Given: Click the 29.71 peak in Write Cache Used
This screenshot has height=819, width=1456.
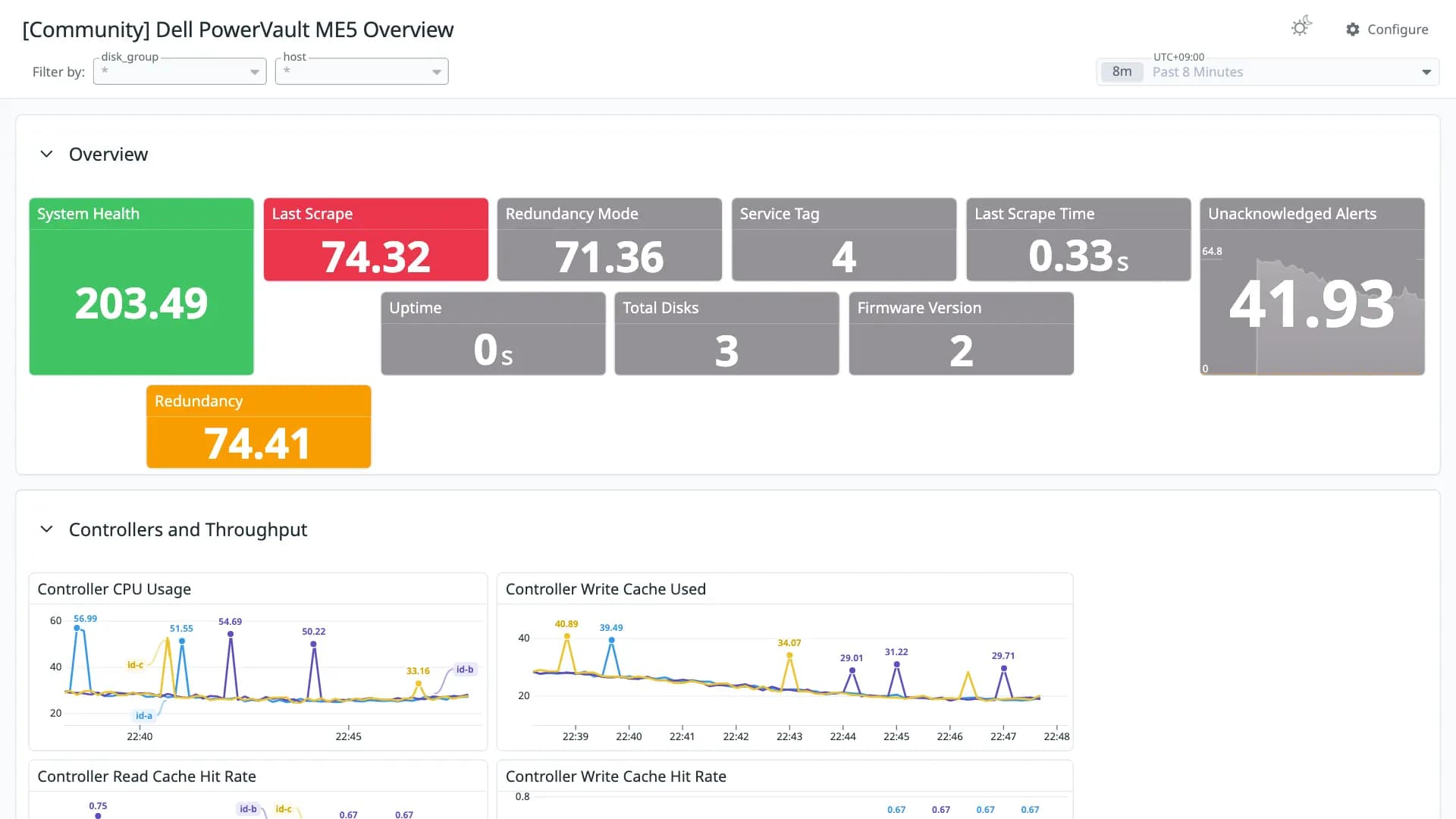Looking at the screenshot, I should [x=1003, y=668].
